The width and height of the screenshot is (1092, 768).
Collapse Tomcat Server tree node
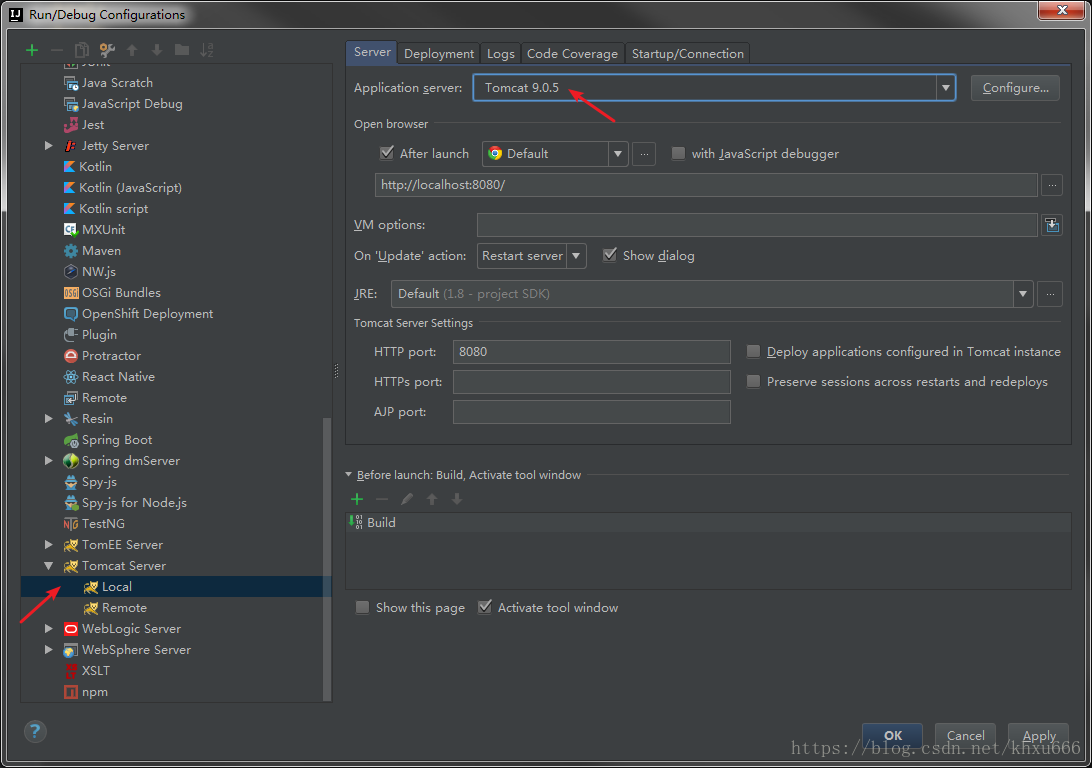[x=49, y=565]
